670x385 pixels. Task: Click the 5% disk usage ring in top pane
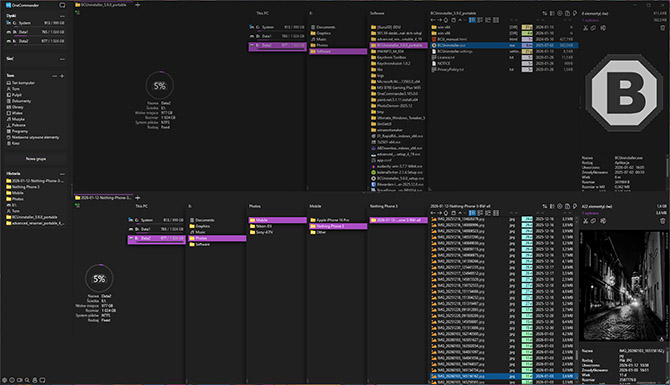pos(159,85)
